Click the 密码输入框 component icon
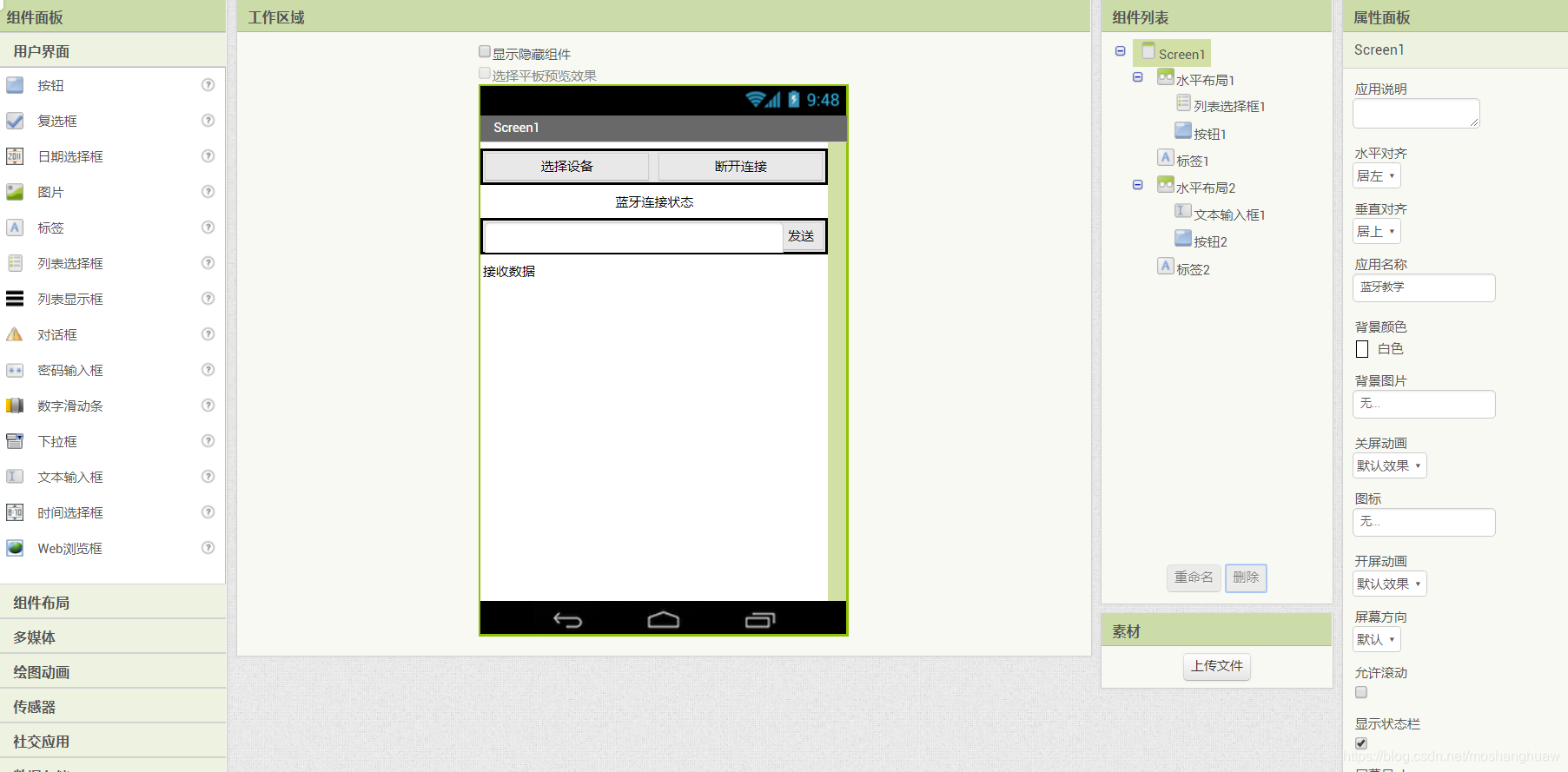 click(15, 370)
